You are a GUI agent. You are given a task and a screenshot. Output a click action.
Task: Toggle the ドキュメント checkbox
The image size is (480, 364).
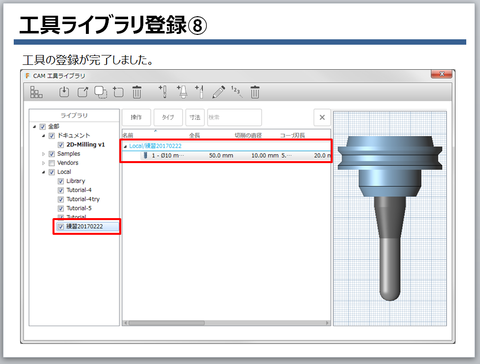[51, 136]
